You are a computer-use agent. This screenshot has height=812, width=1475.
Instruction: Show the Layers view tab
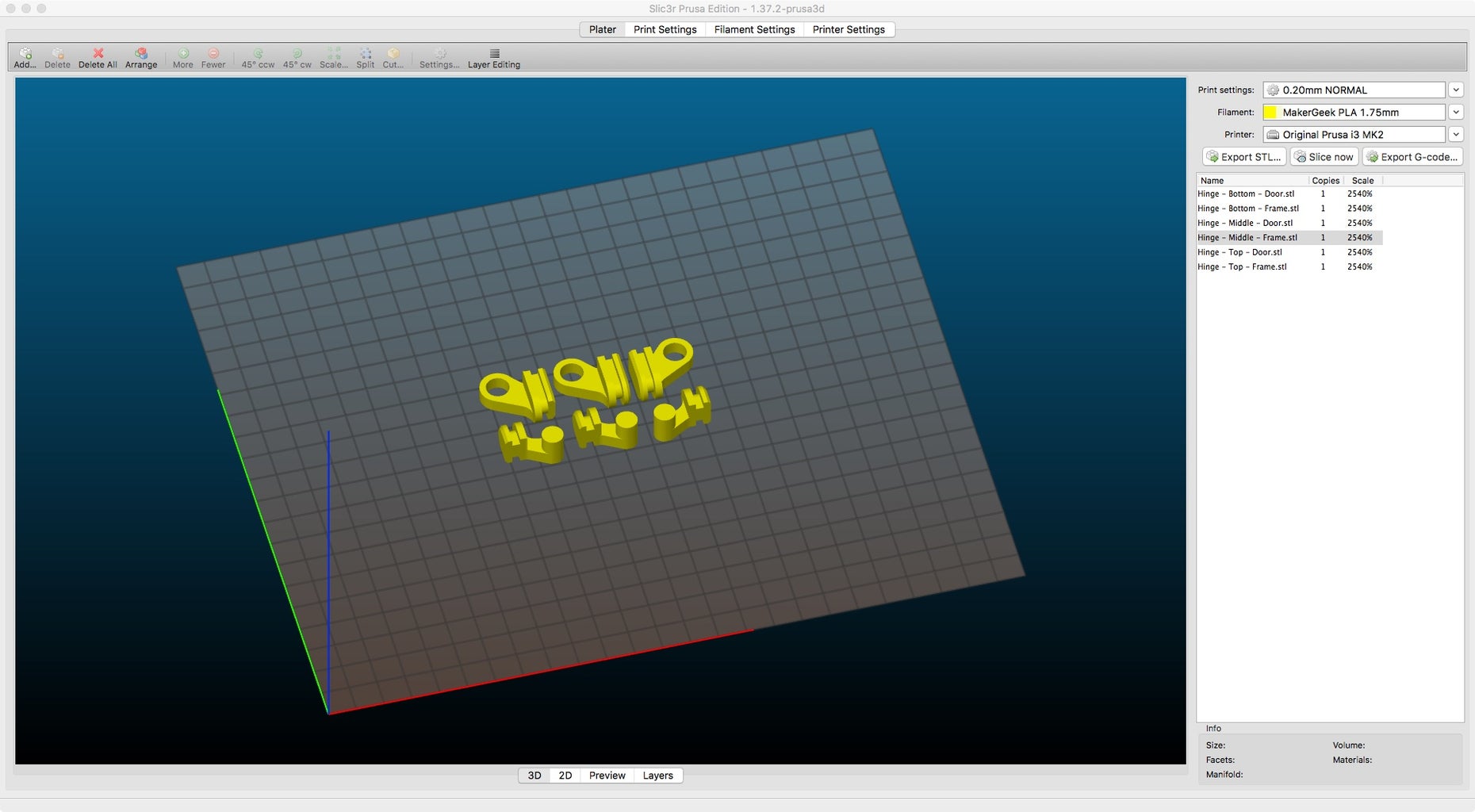tap(658, 776)
